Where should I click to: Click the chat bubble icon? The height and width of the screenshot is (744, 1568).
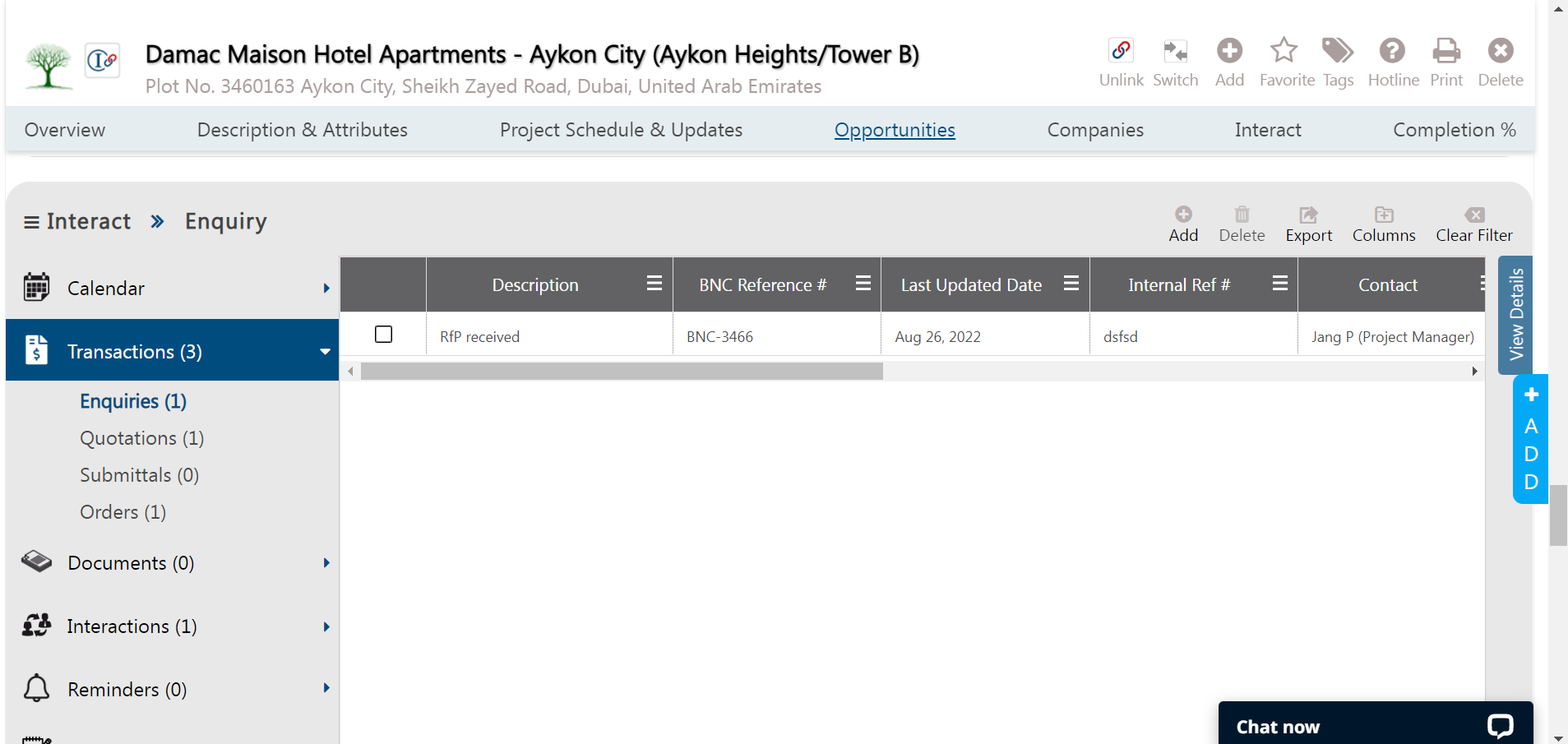pos(1500,726)
